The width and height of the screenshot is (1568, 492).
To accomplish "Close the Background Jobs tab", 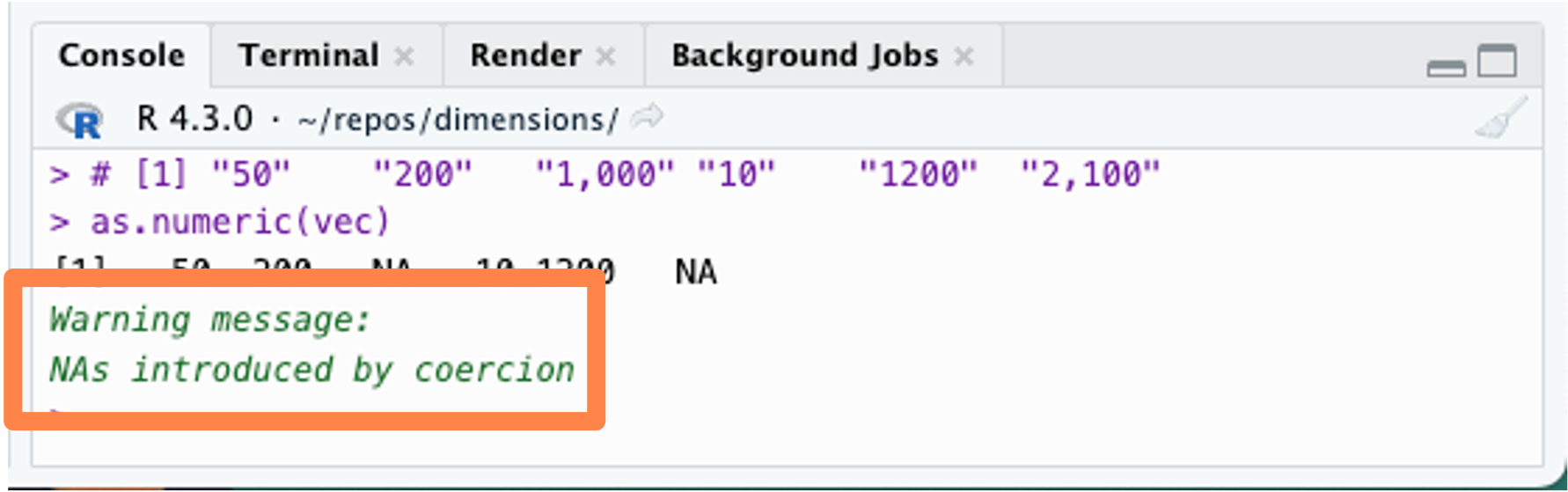I will [x=964, y=57].
